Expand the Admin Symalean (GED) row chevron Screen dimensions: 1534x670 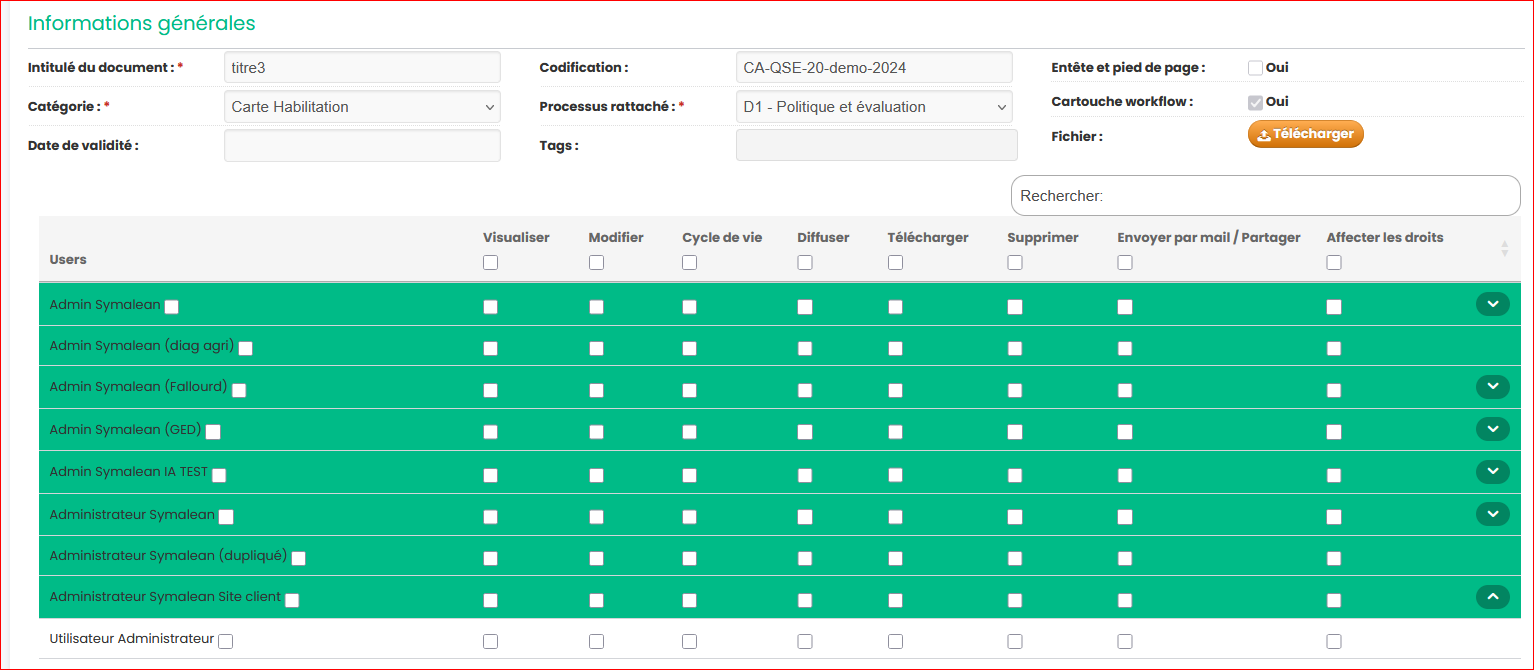pos(1492,429)
